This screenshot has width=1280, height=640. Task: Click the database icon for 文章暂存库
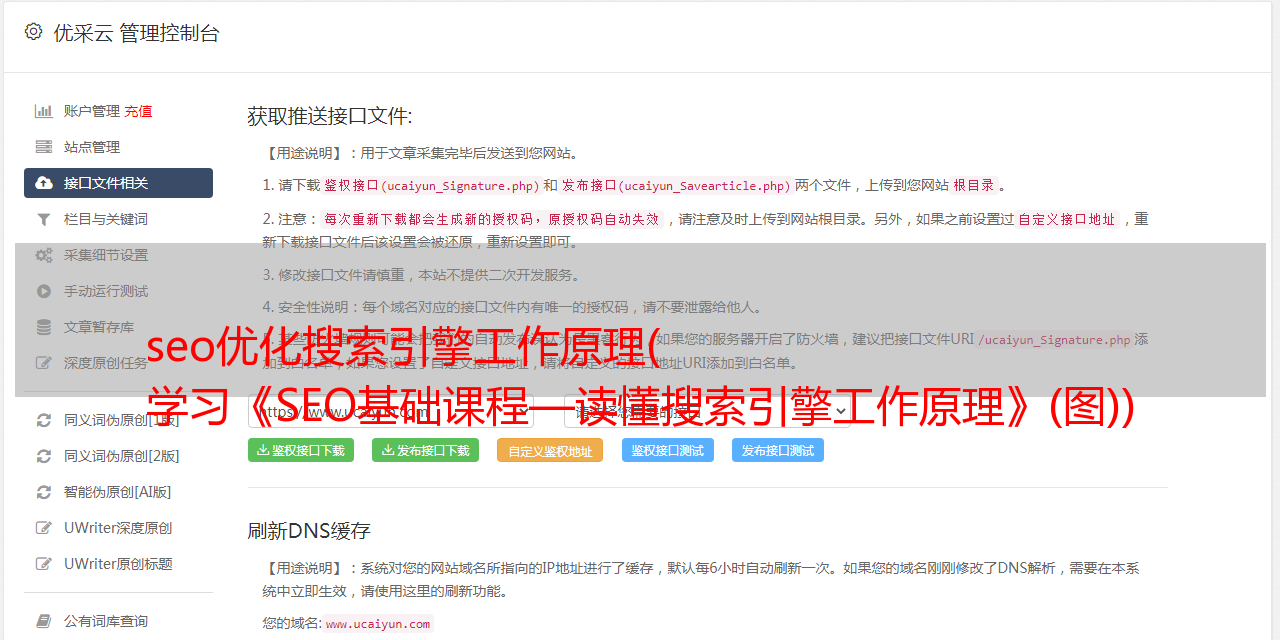tap(44, 327)
